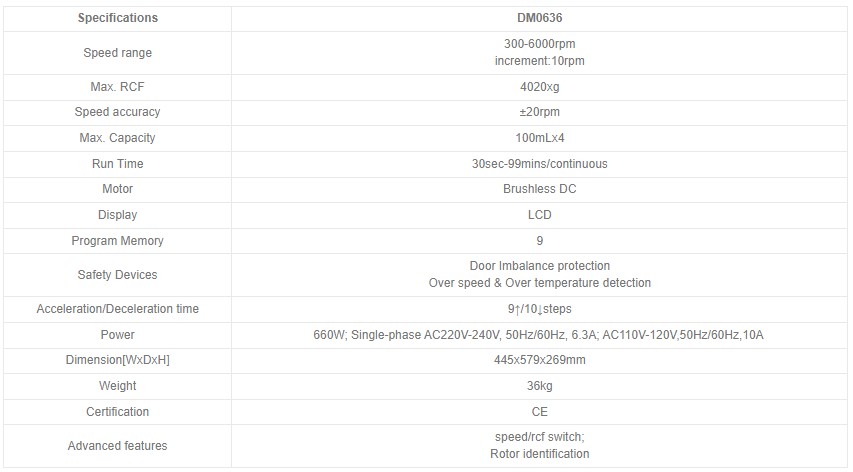This screenshot has width=853, height=472.
Task: Click the 445x579x269mm dimension value
Action: 539,360
